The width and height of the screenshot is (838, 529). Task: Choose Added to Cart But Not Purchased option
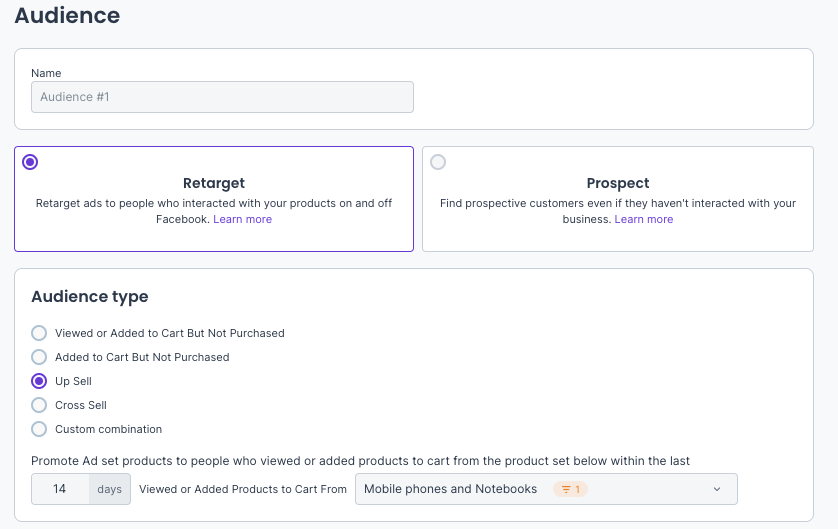coord(39,357)
